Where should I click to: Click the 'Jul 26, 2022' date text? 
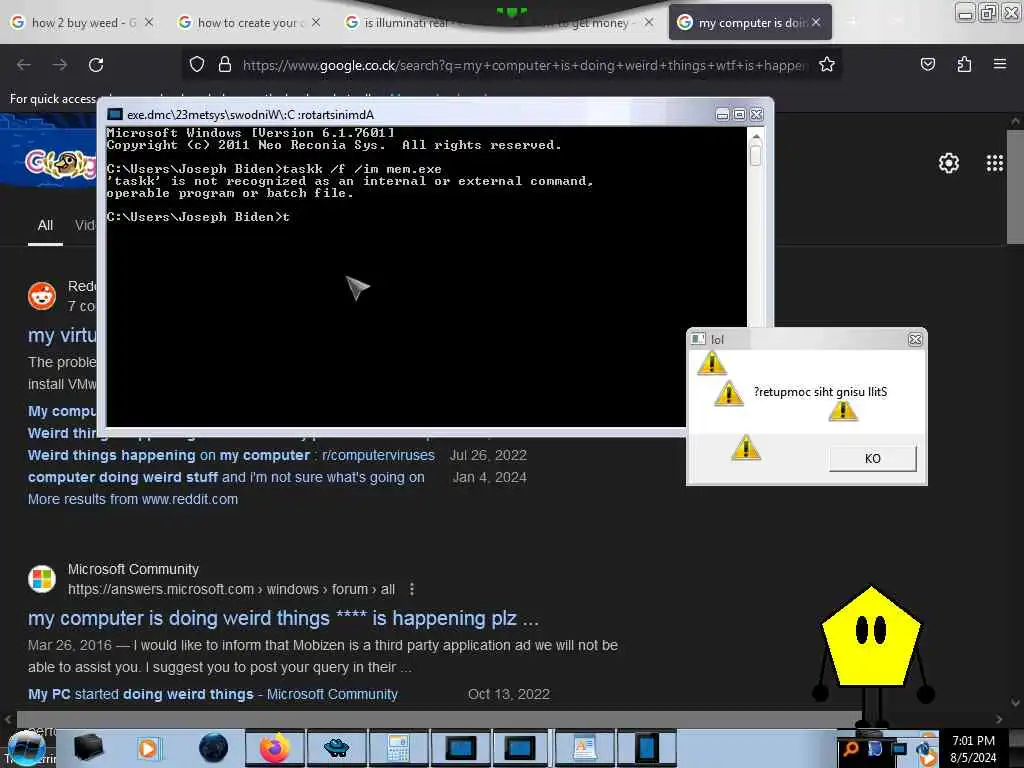click(488, 455)
